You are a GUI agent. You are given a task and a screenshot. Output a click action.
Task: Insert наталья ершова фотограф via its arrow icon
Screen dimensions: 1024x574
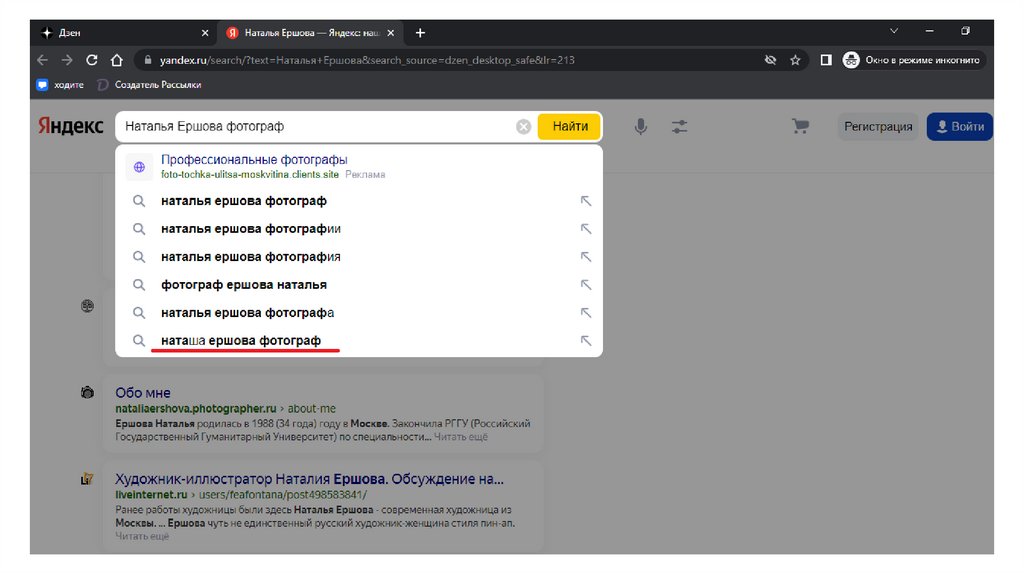click(x=586, y=201)
